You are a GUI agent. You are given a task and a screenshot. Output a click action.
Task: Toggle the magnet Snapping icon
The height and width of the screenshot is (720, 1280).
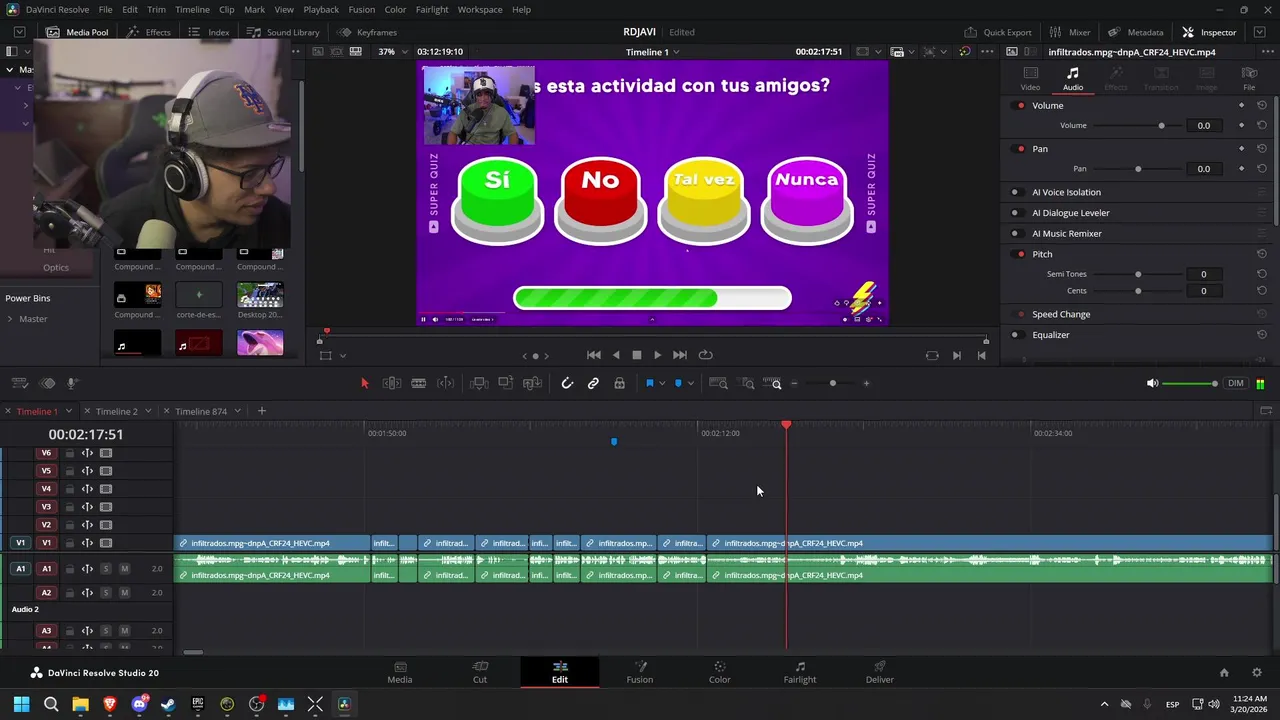tap(567, 383)
